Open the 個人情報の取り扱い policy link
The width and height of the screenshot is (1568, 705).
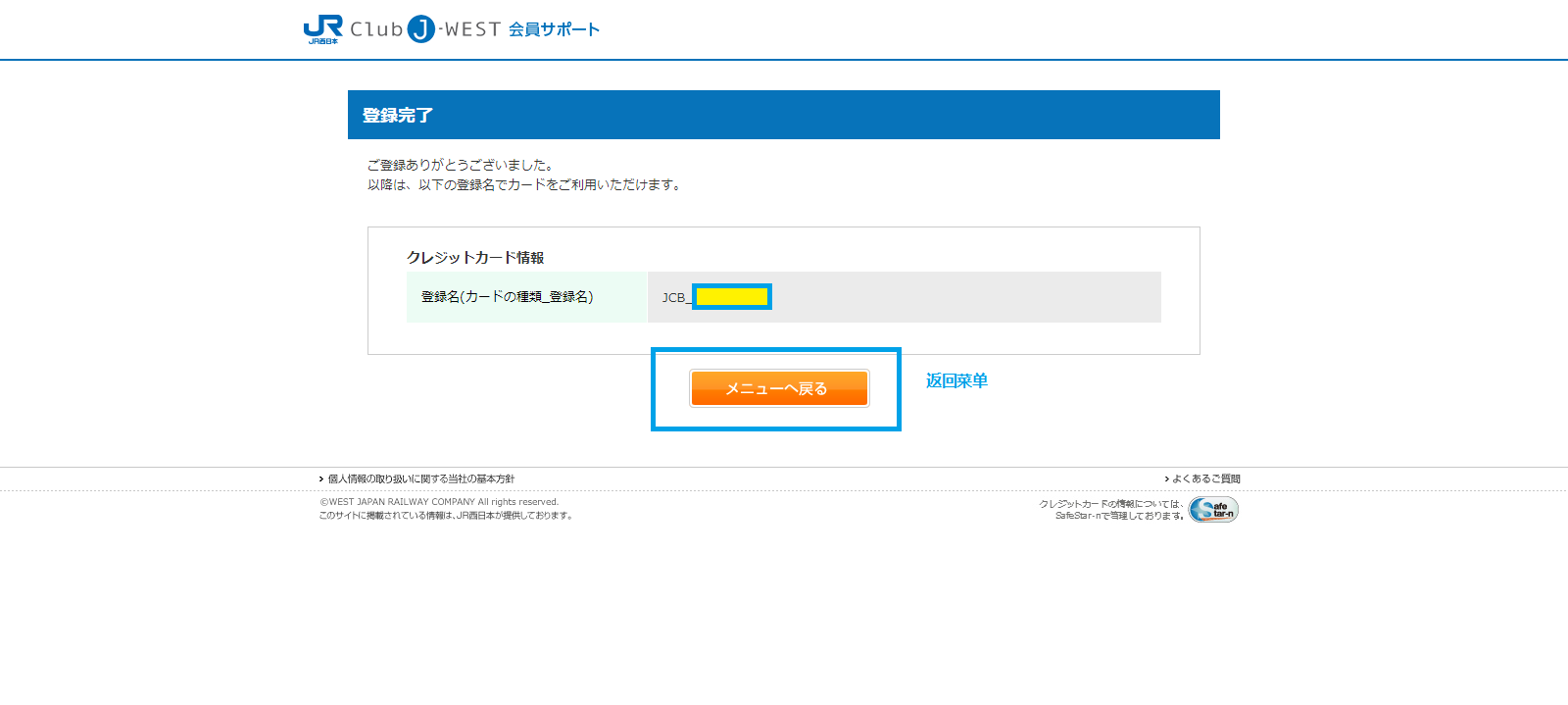(x=420, y=479)
